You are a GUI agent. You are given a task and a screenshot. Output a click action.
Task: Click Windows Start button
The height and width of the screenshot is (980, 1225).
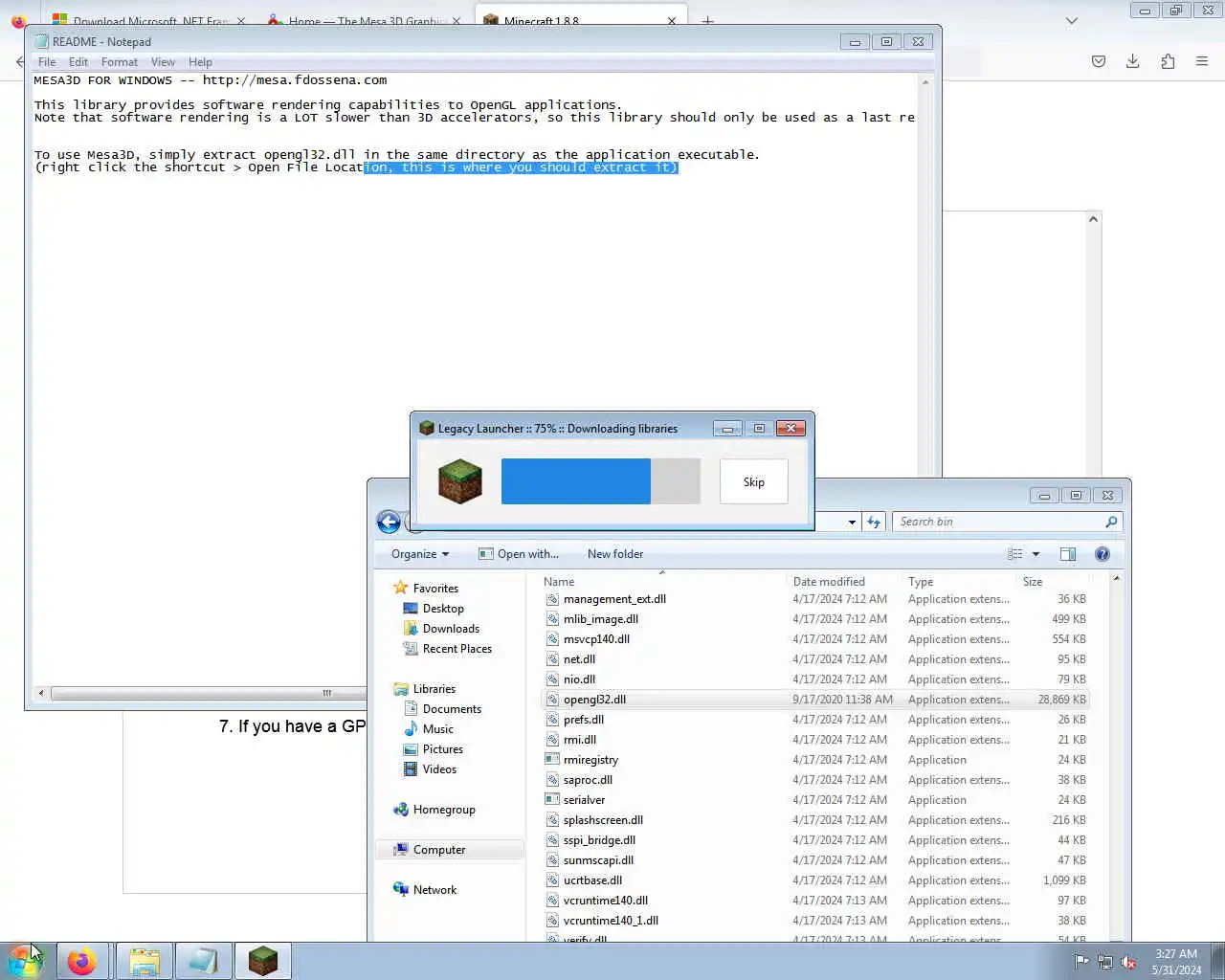click(x=25, y=961)
